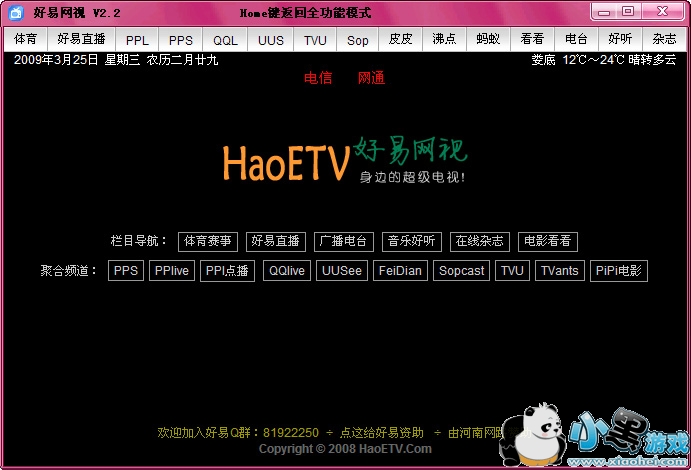Click the date 2009年3月25日 text

pos(56,60)
